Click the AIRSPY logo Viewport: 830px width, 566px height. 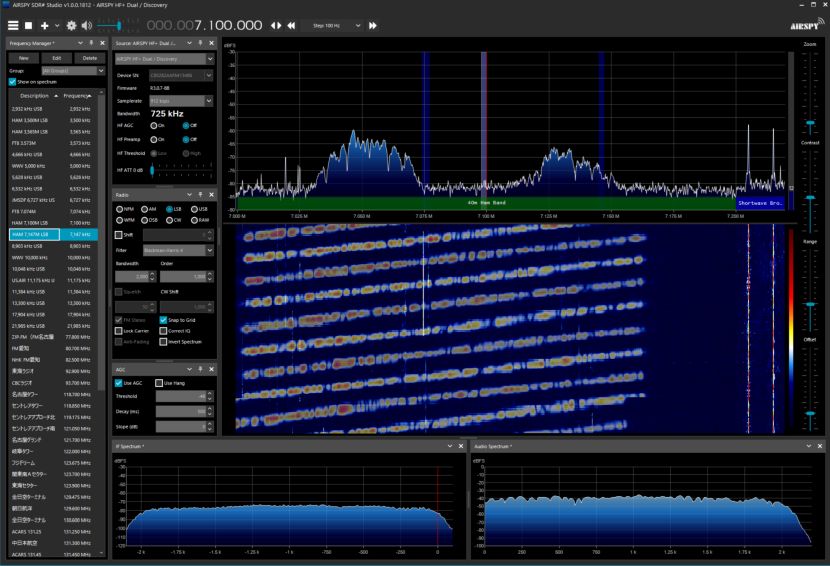[807, 24]
